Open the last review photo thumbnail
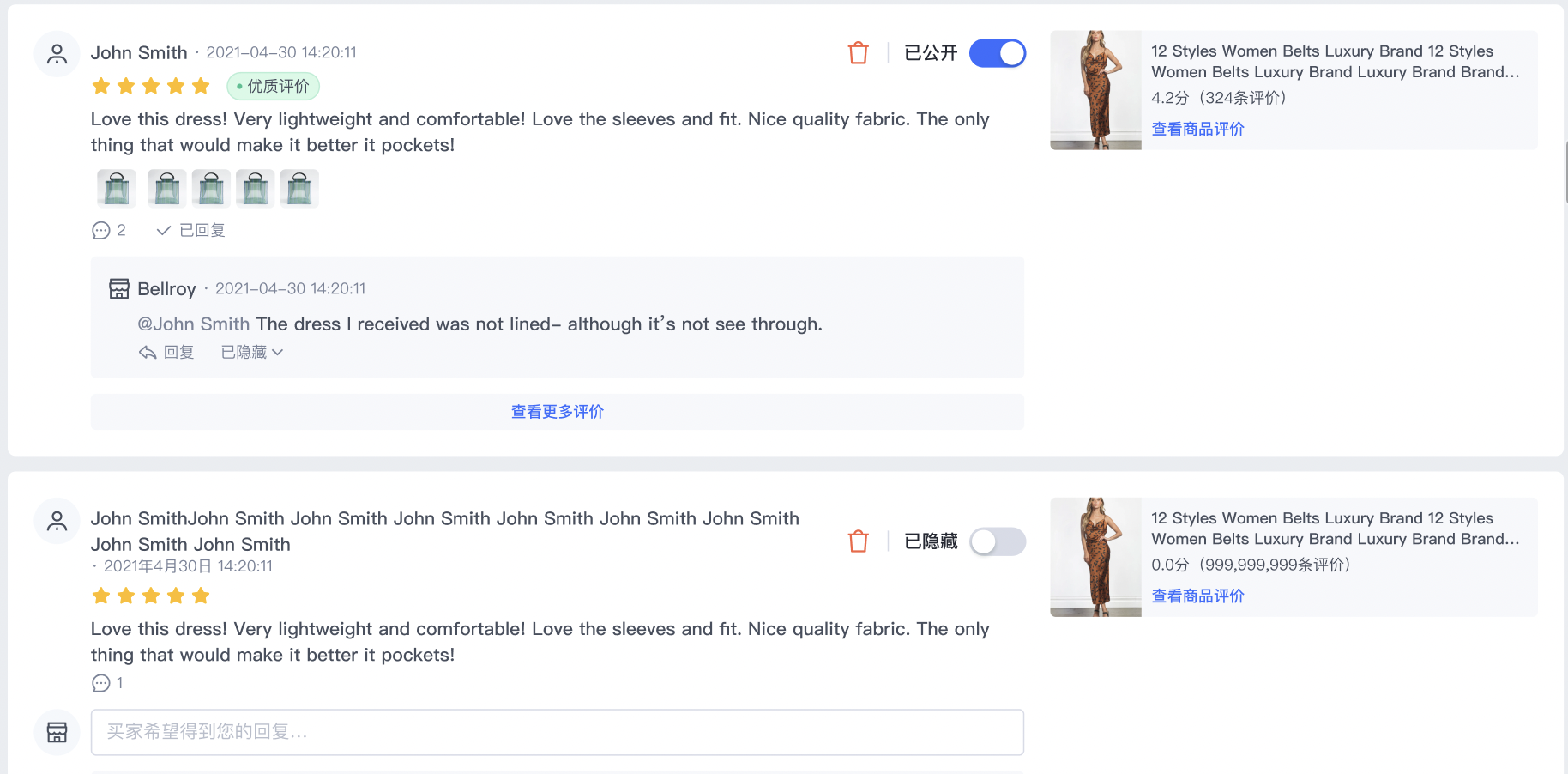This screenshot has width=1568, height=774. [x=299, y=188]
